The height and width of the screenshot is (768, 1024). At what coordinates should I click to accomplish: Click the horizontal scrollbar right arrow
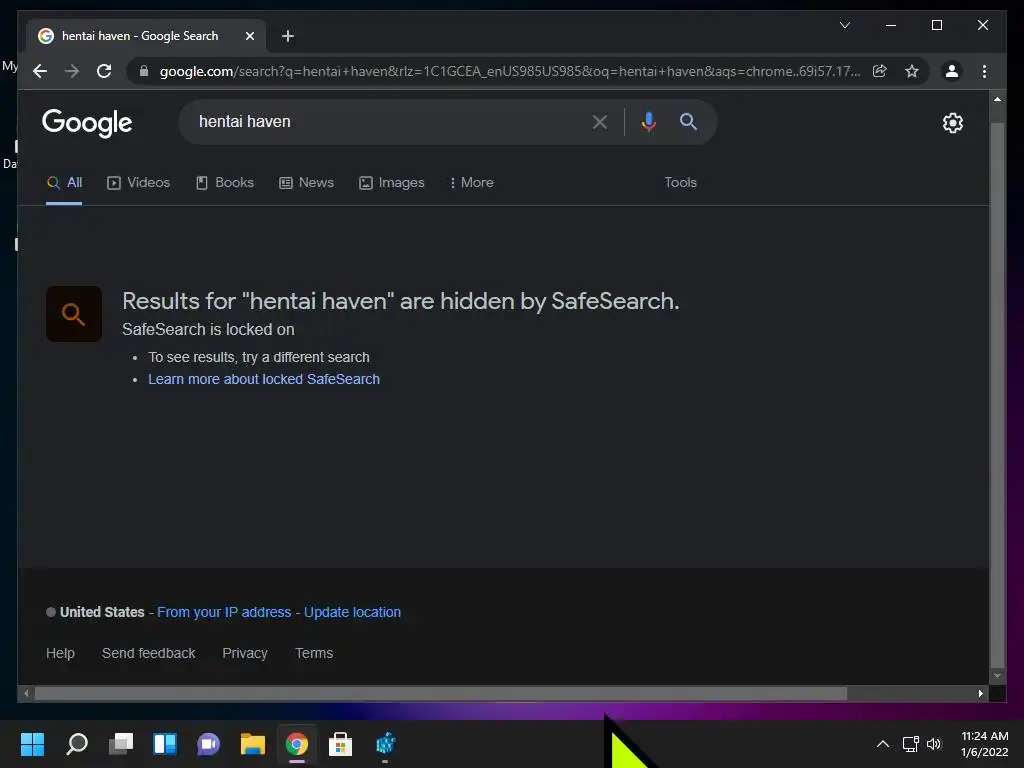(x=981, y=694)
